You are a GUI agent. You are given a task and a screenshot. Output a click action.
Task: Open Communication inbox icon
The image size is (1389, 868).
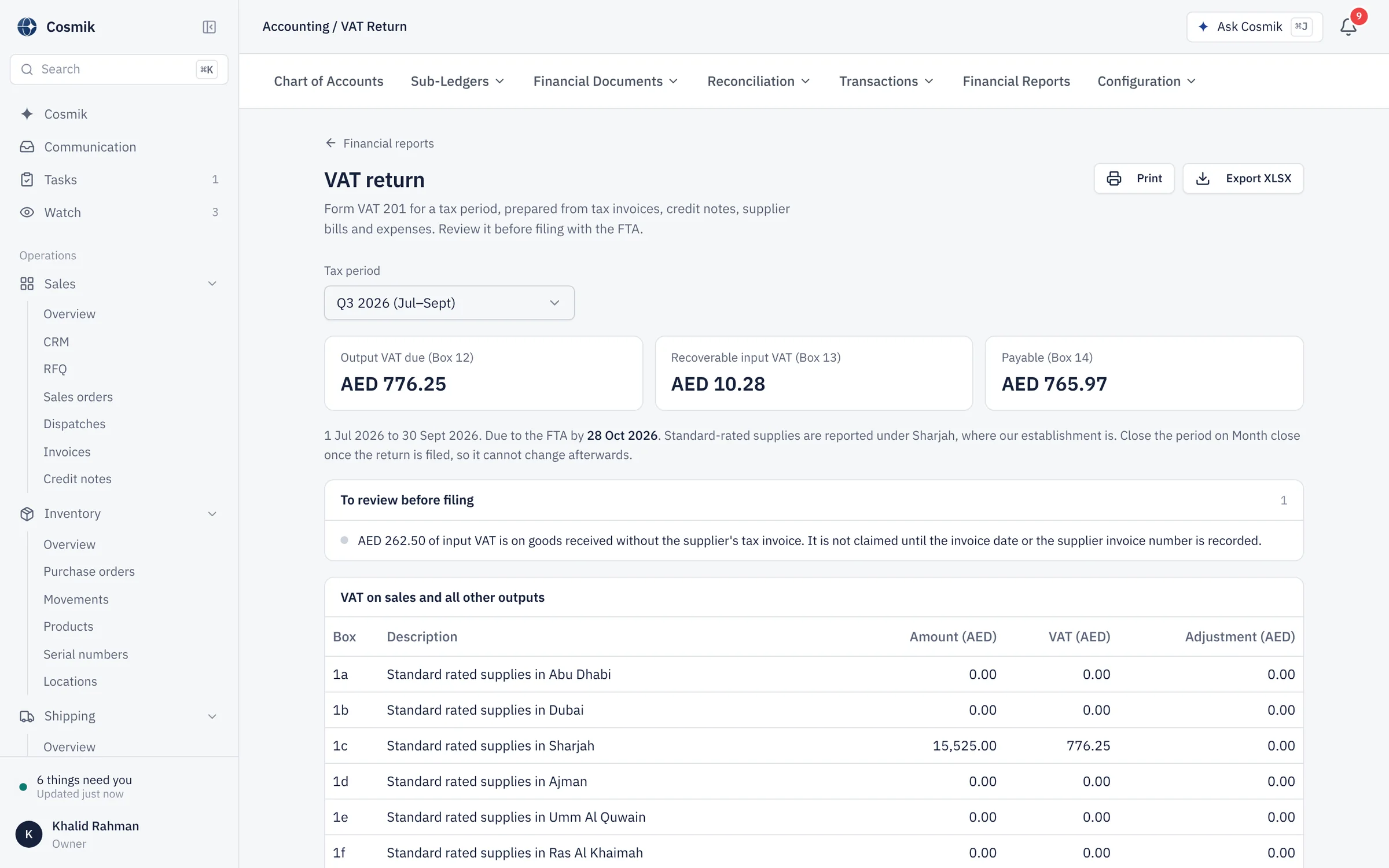point(27,147)
